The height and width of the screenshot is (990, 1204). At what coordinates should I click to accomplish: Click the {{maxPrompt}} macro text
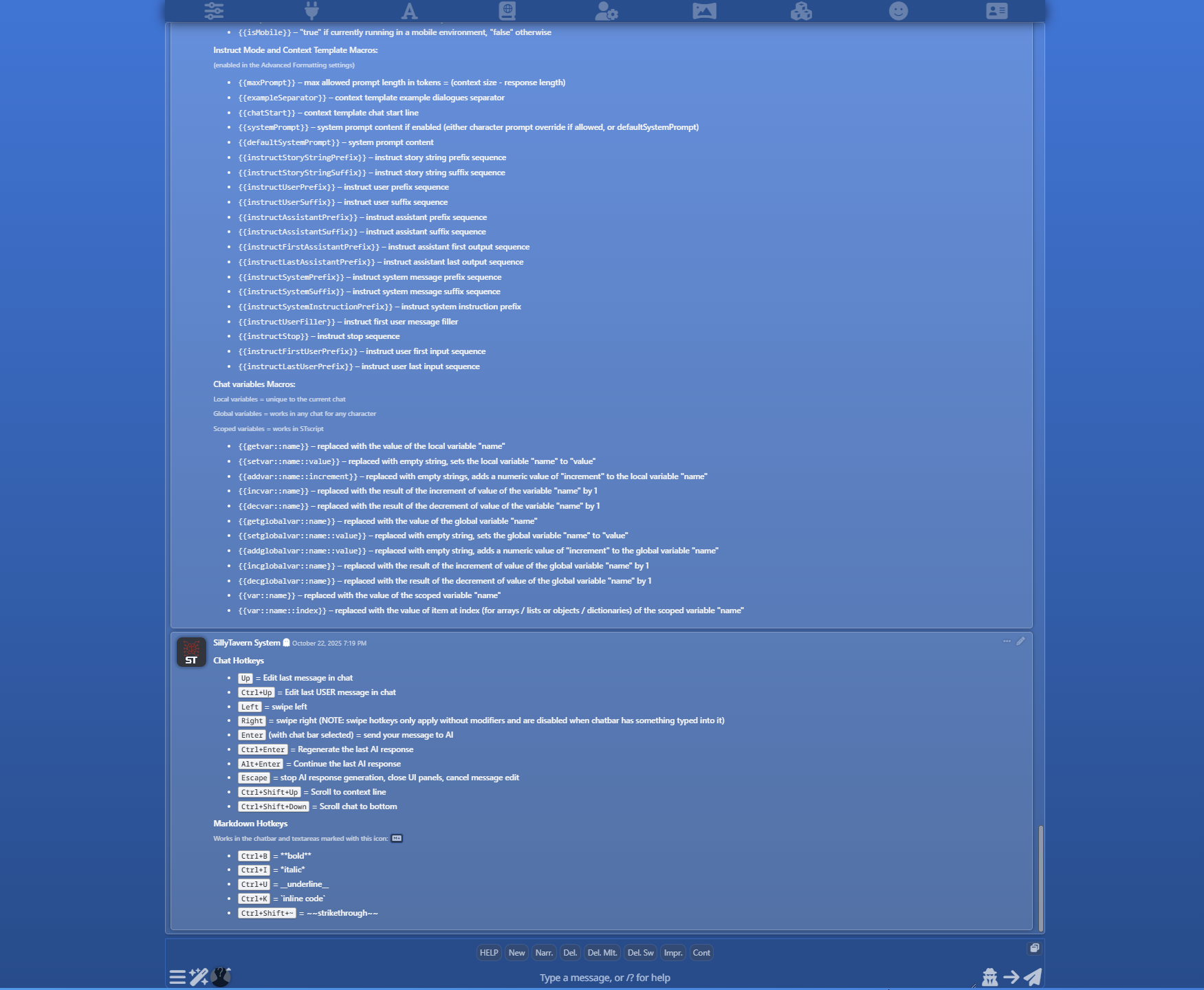[x=267, y=82]
